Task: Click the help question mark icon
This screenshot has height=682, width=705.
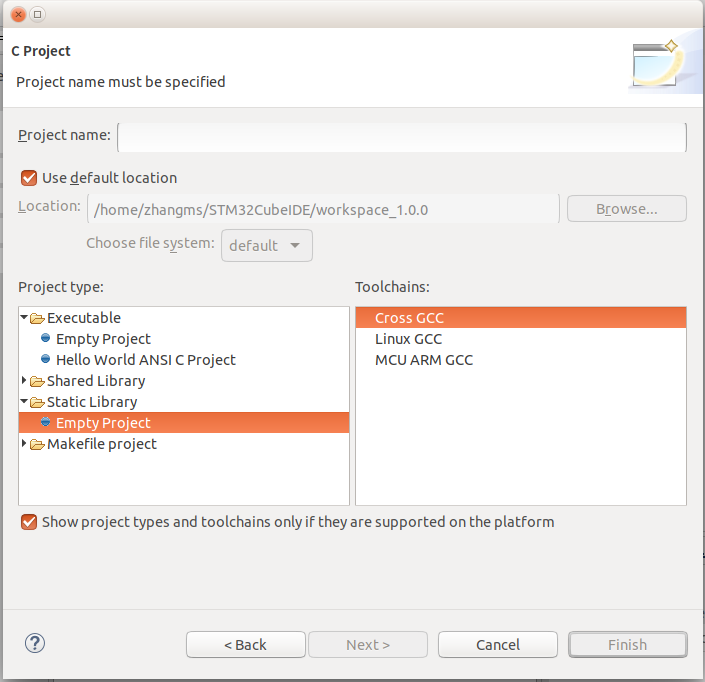Action: pyautogui.click(x=34, y=643)
